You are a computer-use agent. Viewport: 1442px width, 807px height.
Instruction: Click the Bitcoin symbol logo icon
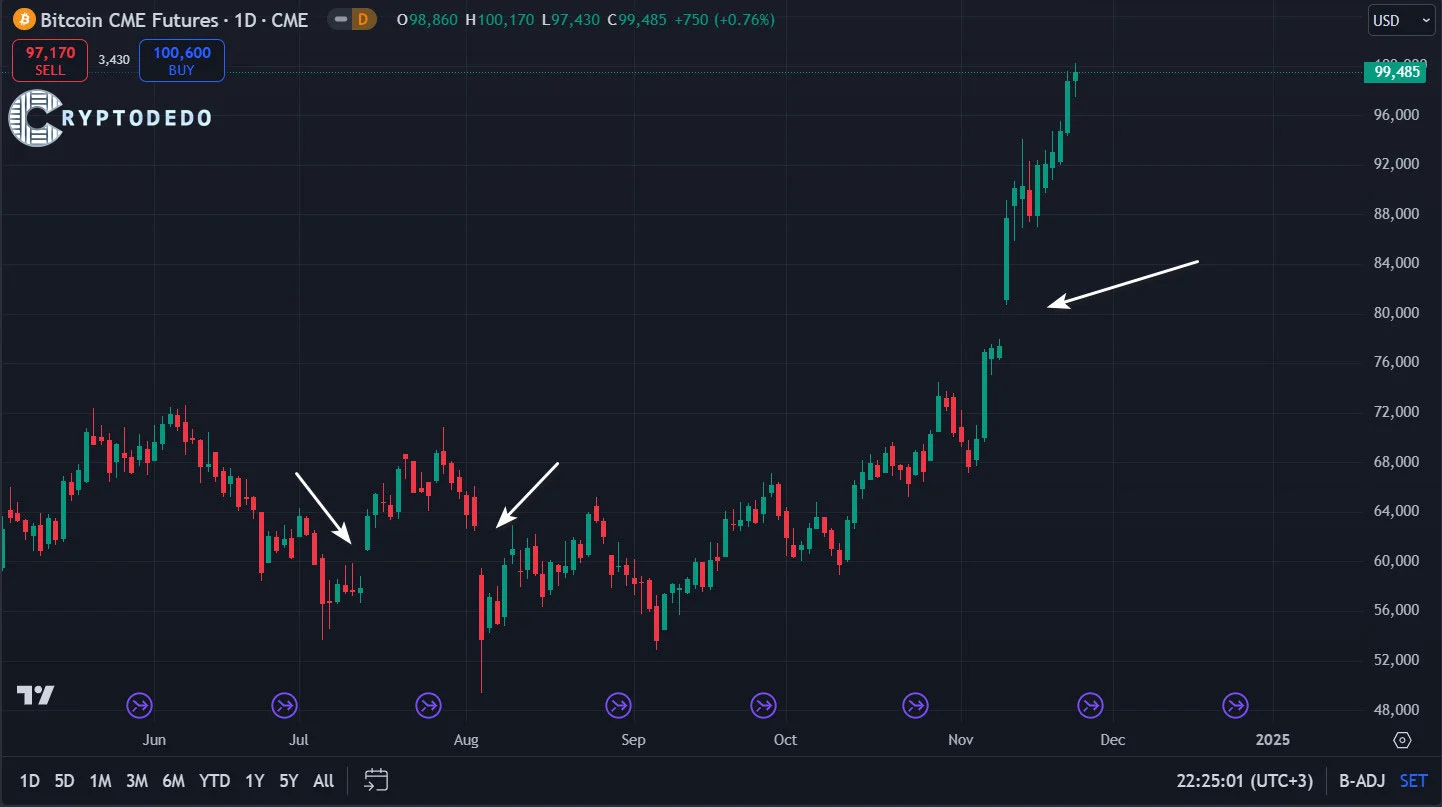click(x=23, y=19)
